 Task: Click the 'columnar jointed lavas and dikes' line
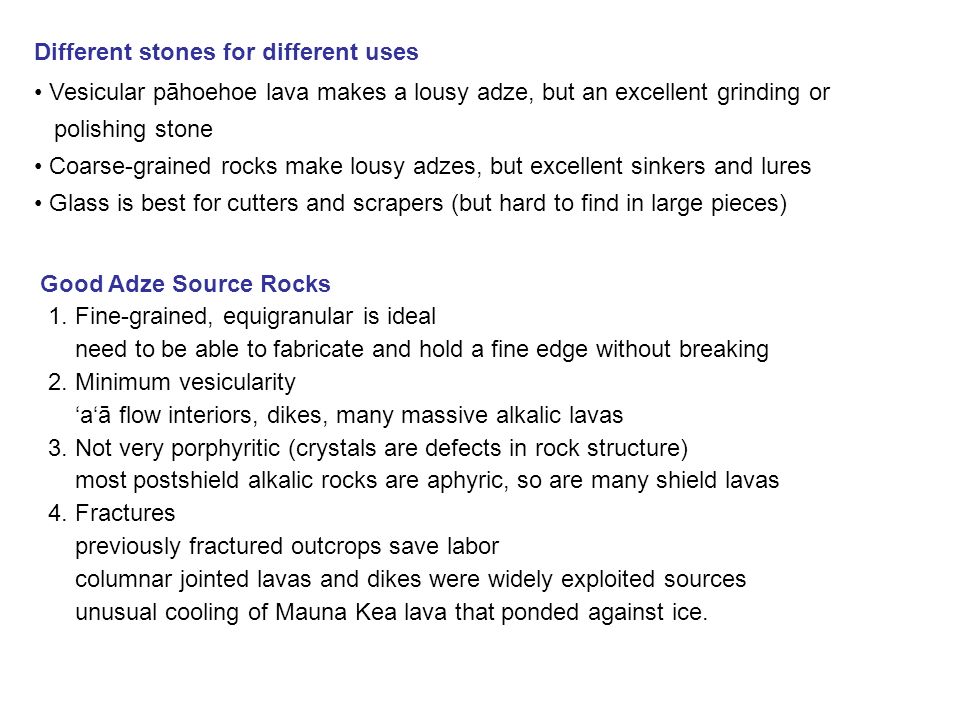[x=411, y=579]
